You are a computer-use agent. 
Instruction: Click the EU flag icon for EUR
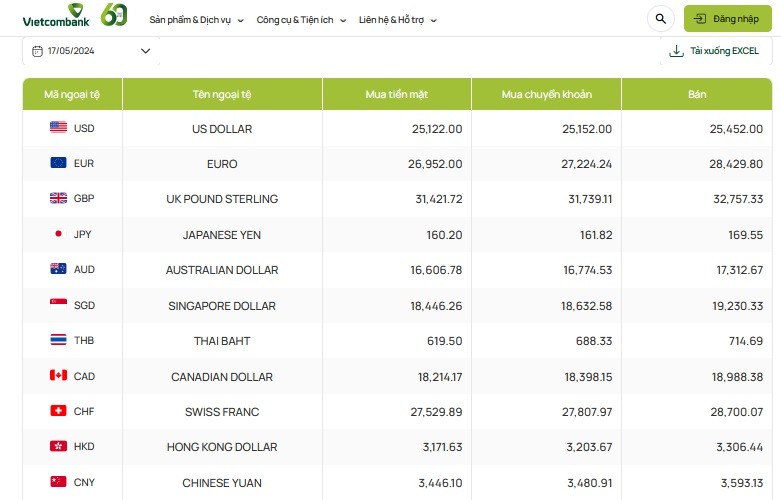58,162
